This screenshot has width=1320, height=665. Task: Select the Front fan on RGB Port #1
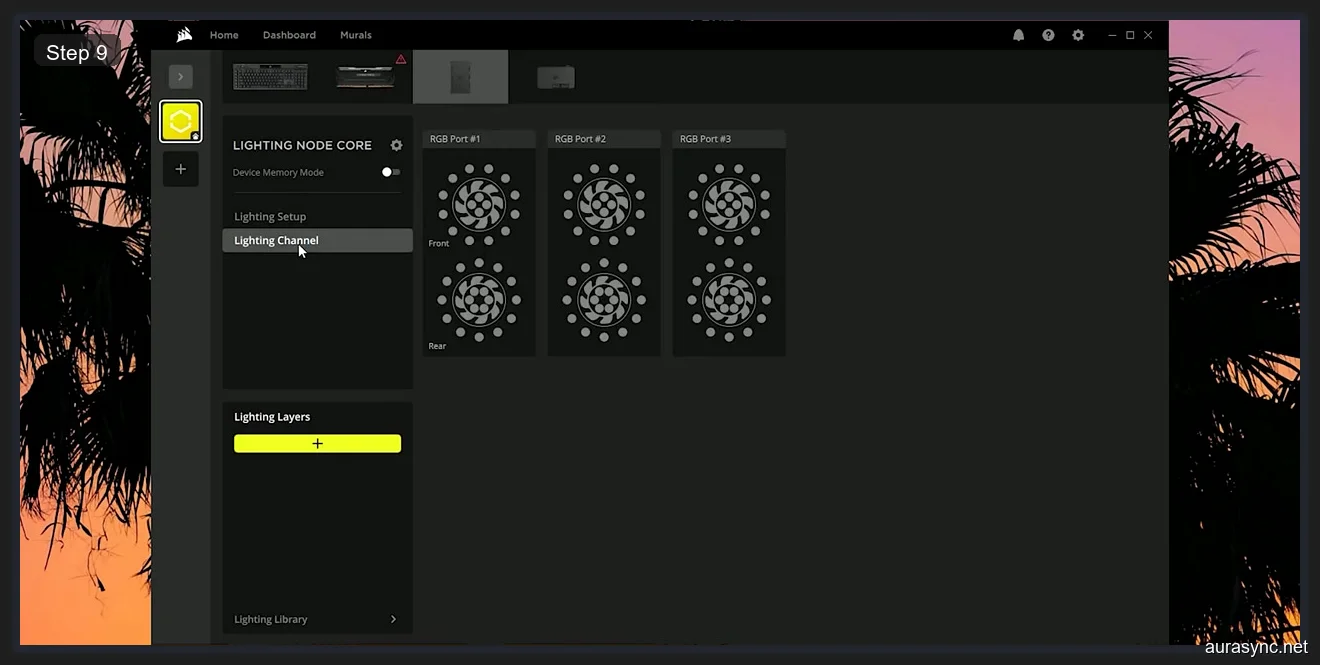click(478, 203)
